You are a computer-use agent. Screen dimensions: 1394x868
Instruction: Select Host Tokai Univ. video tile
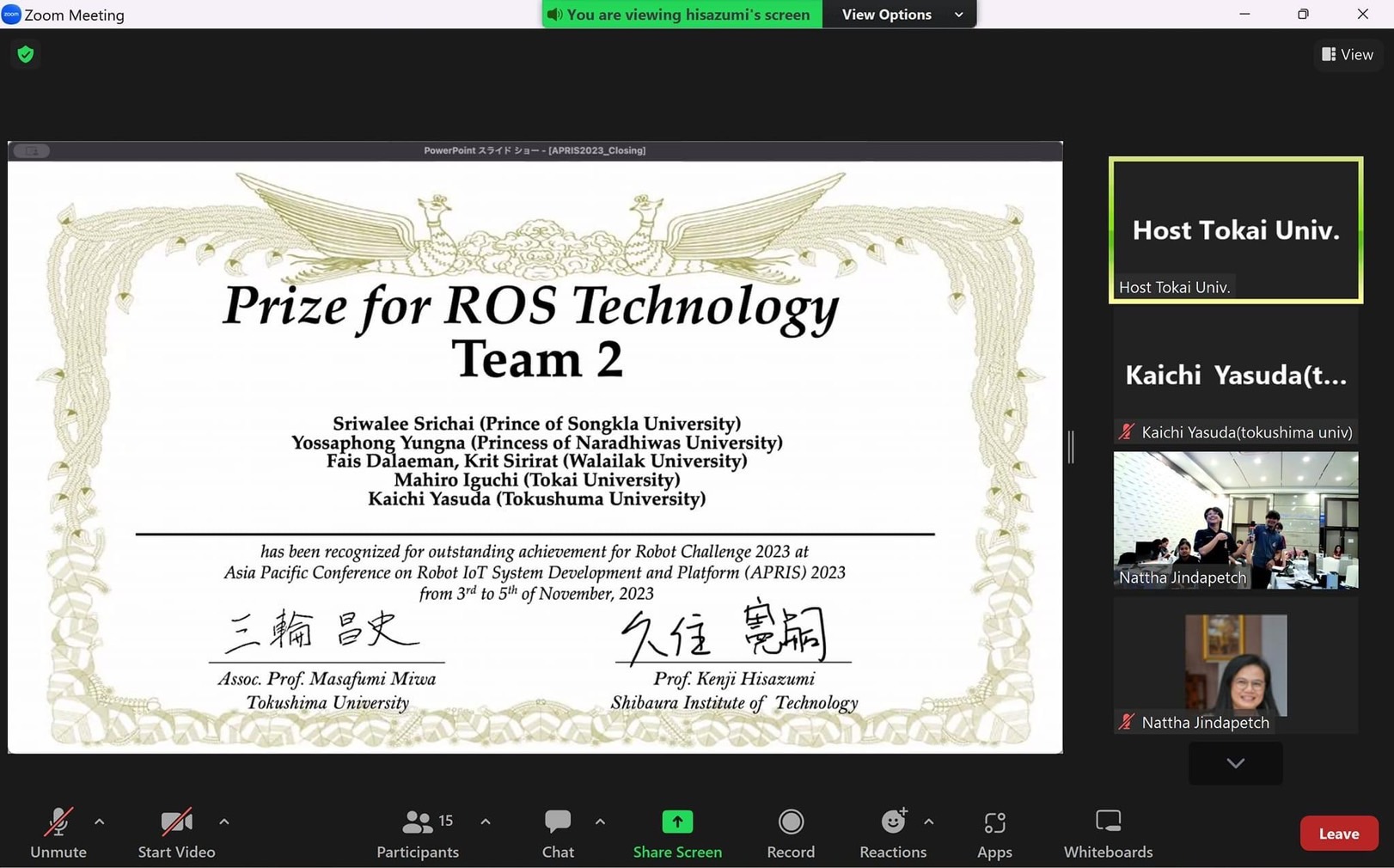pos(1236,229)
